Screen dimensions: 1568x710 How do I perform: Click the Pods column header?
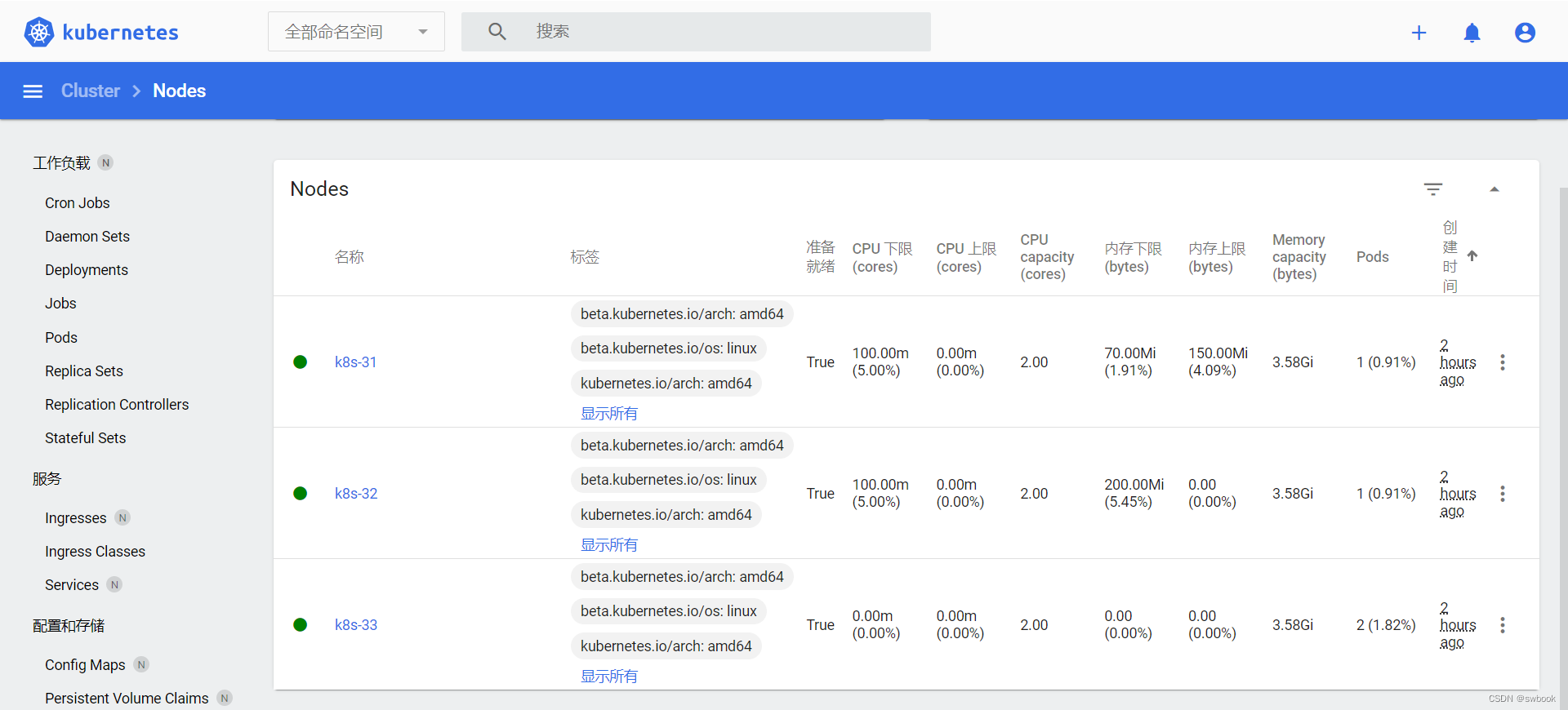1373,257
